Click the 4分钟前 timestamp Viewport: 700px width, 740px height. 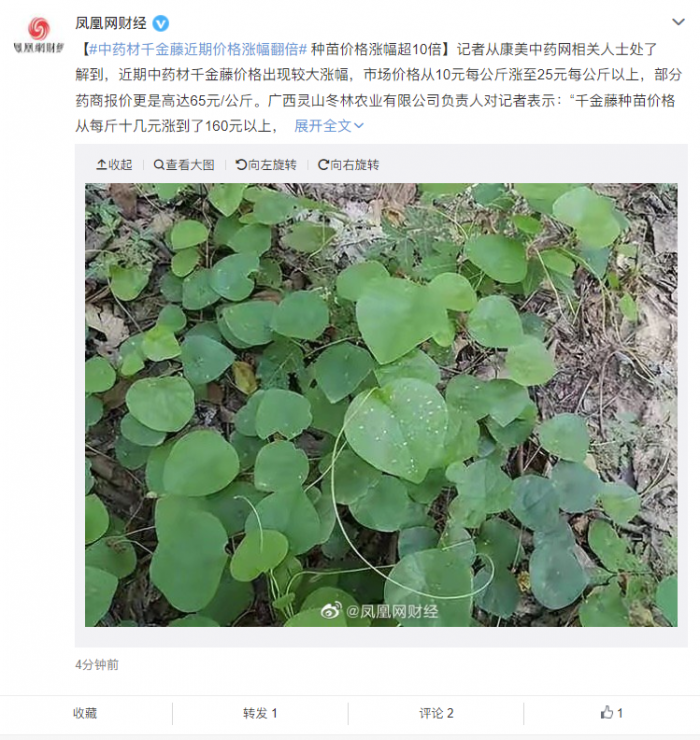pyautogui.click(x=97, y=665)
